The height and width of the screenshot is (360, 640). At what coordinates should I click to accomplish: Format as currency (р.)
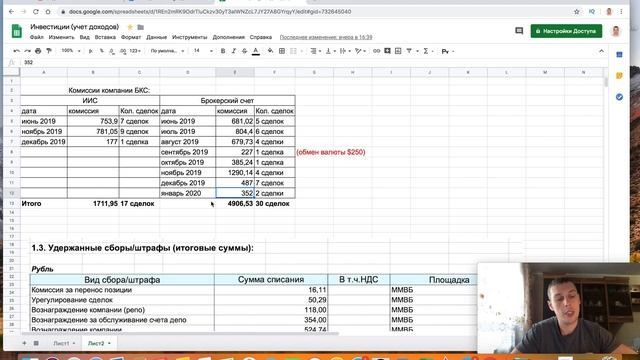click(x=91, y=51)
